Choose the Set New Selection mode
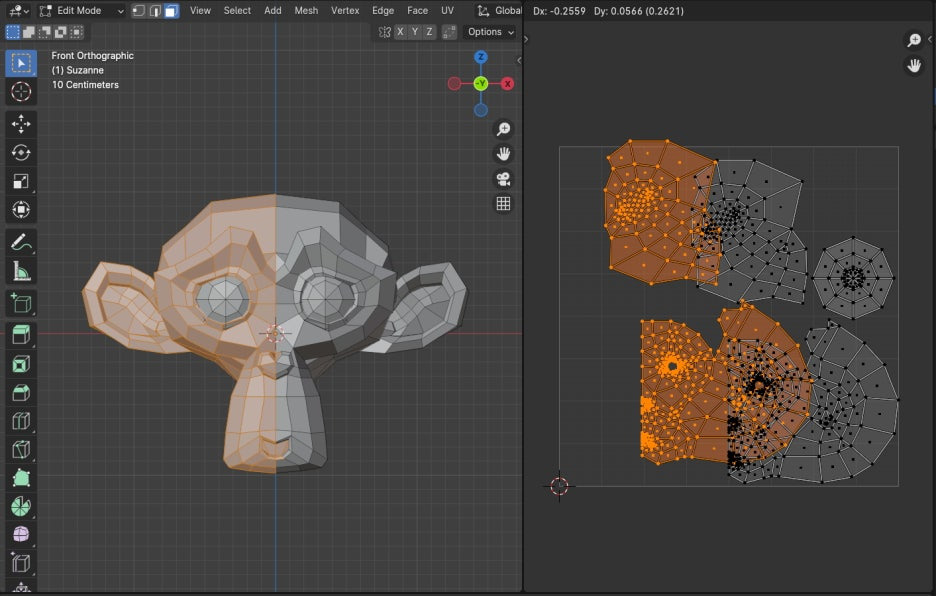Image resolution: width=936 pixels, height=596 pixels. click(13, 32)
